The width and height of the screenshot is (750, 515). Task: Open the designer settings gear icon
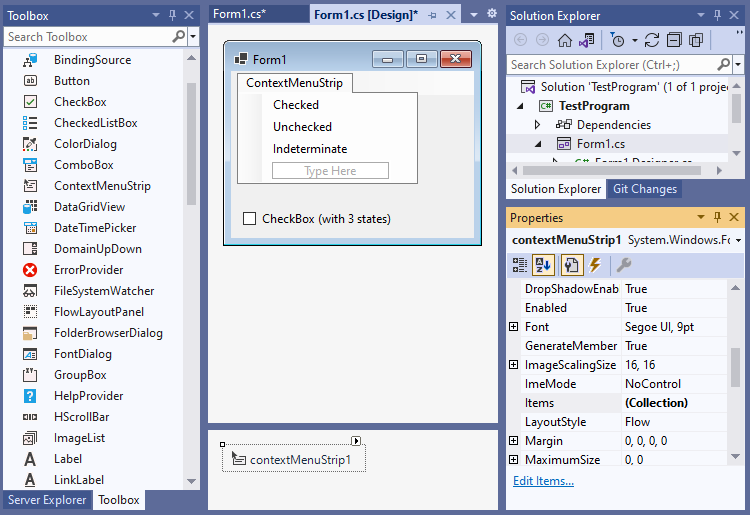[x=492, y=14]
